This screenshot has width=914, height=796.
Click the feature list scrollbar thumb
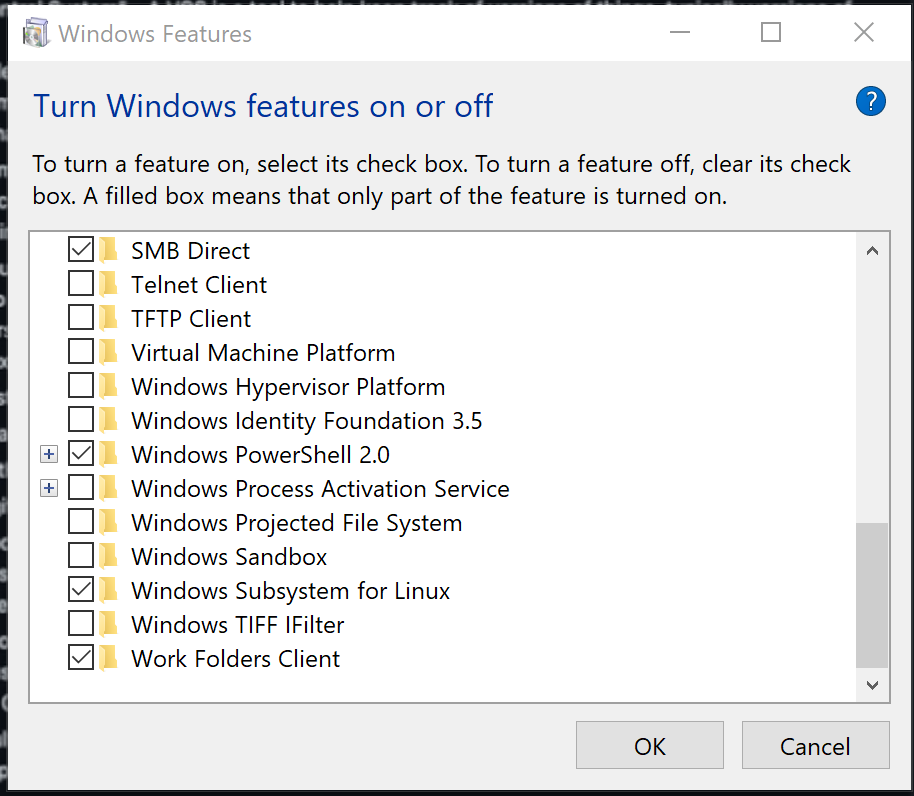click(872, 595)
